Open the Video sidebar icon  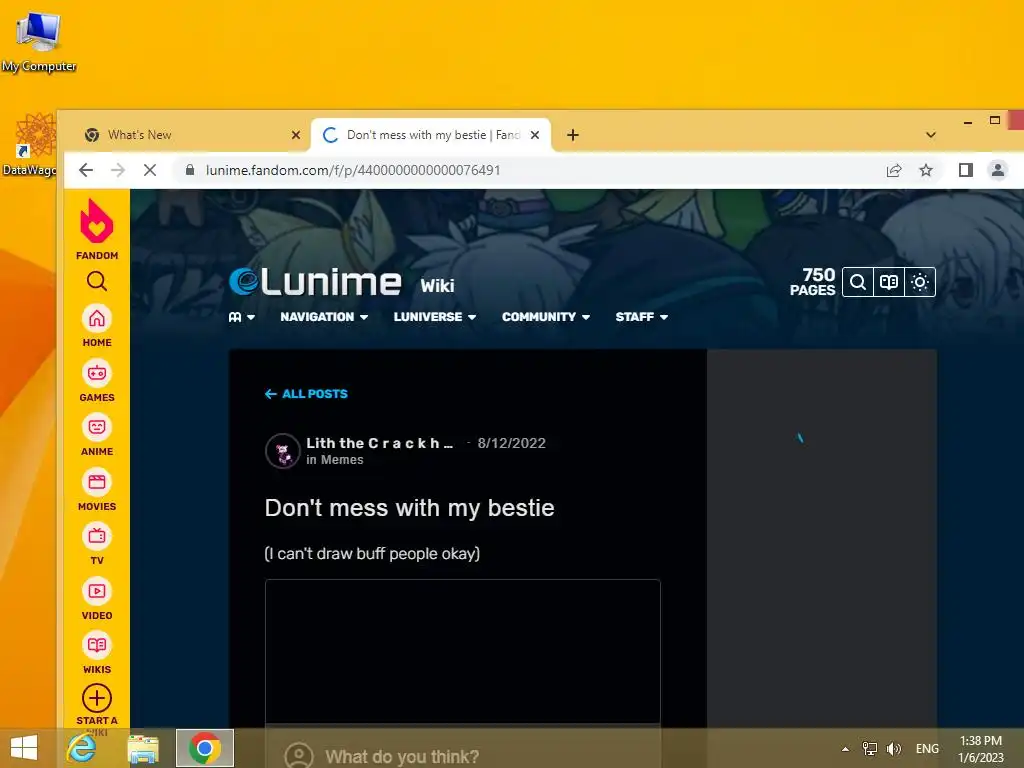pyautogui.click(x=97, y=591)
